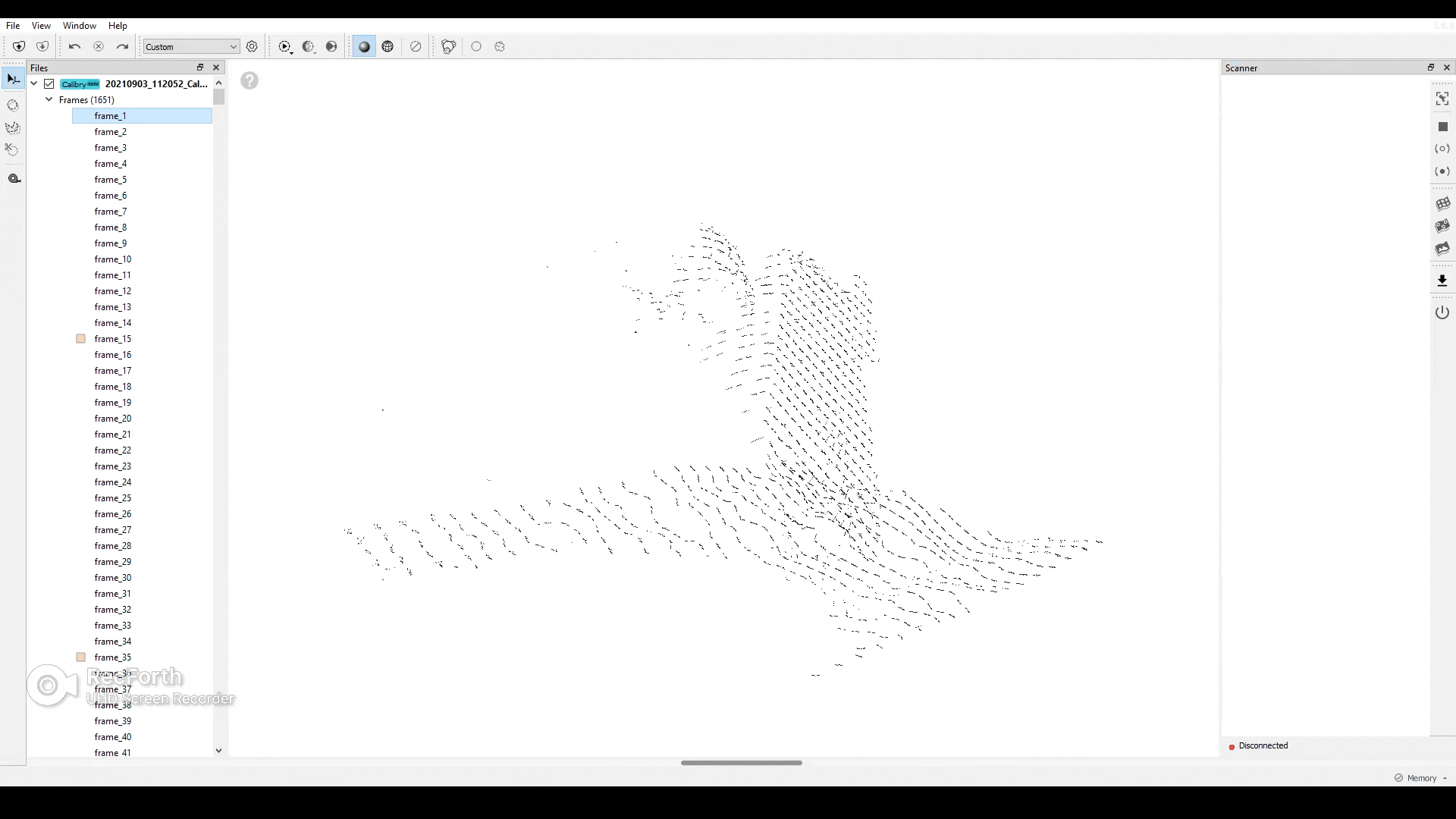Toggle the untextured shading mode with slash icon
The image size is (1456, 819).
[416, 46]
